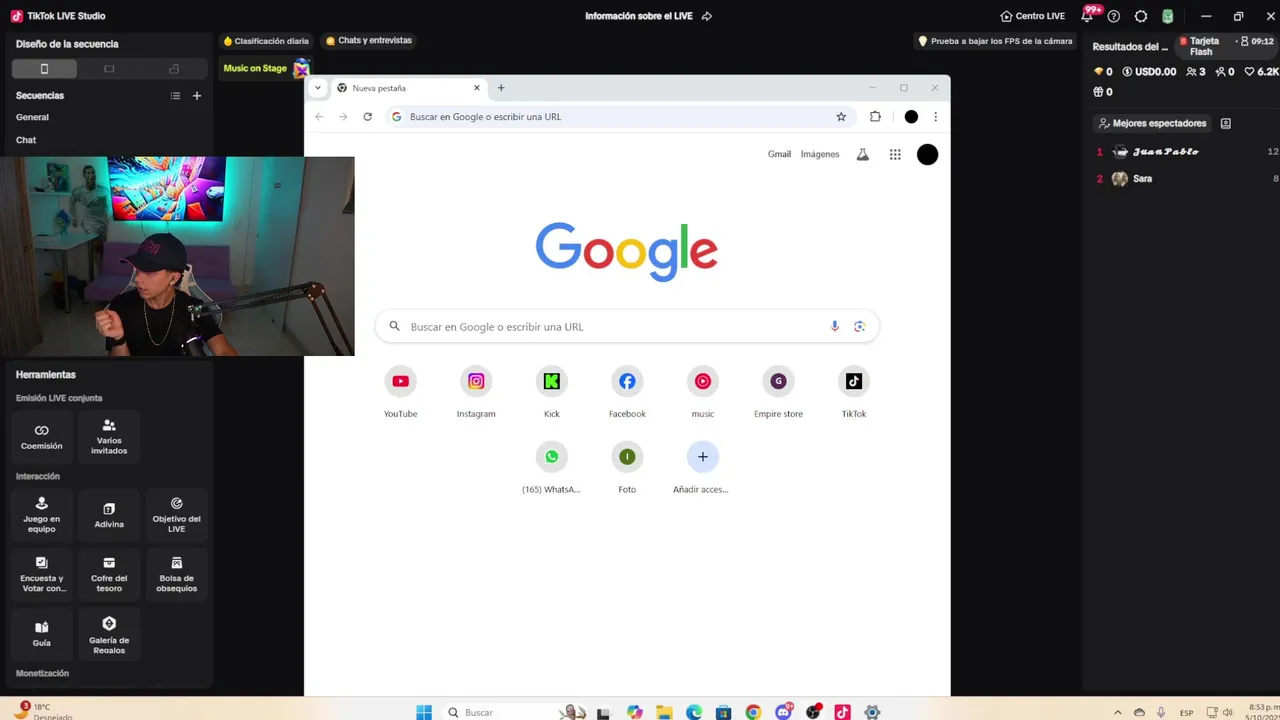
Task: Select the portrait phone layout icon
Action: pyautogui.click(x=43, y=69)
